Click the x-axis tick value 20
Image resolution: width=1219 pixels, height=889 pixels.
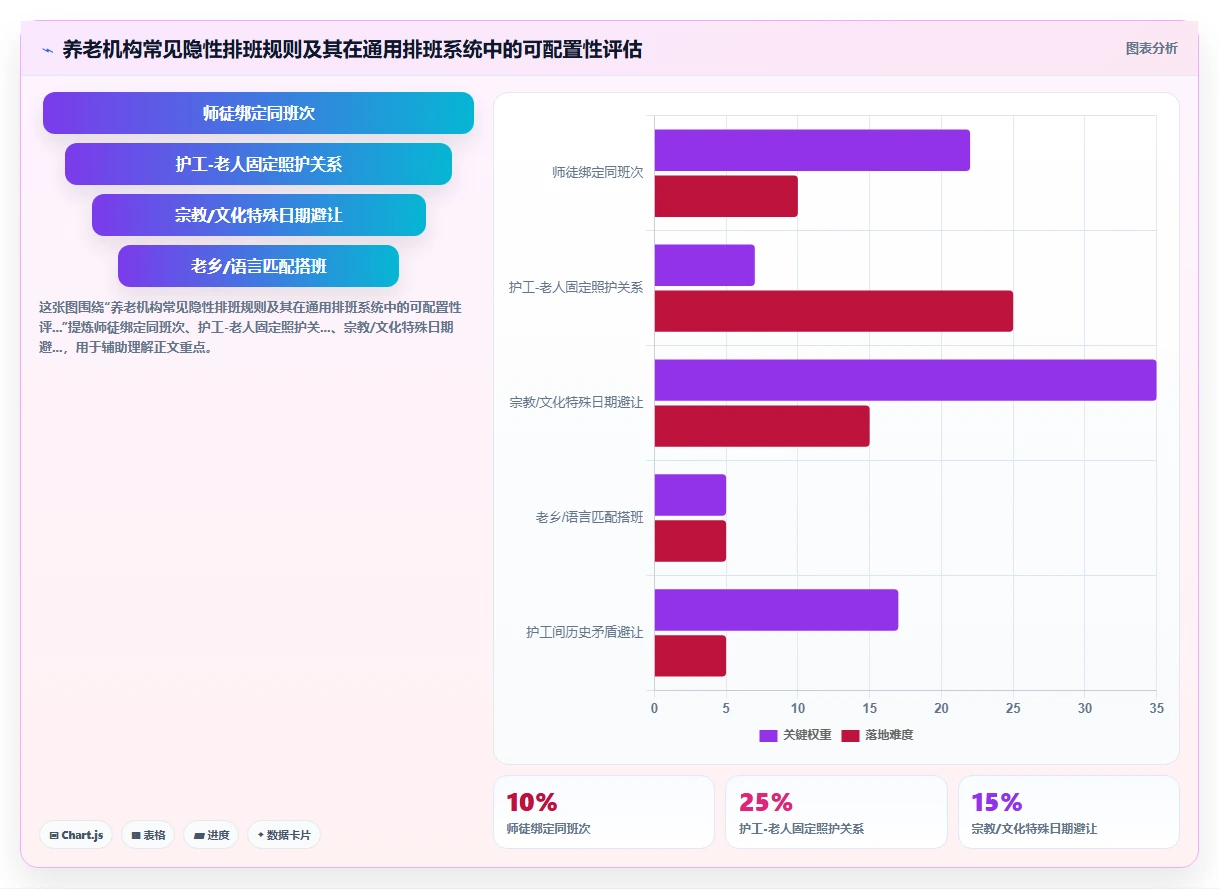point(941,708)
